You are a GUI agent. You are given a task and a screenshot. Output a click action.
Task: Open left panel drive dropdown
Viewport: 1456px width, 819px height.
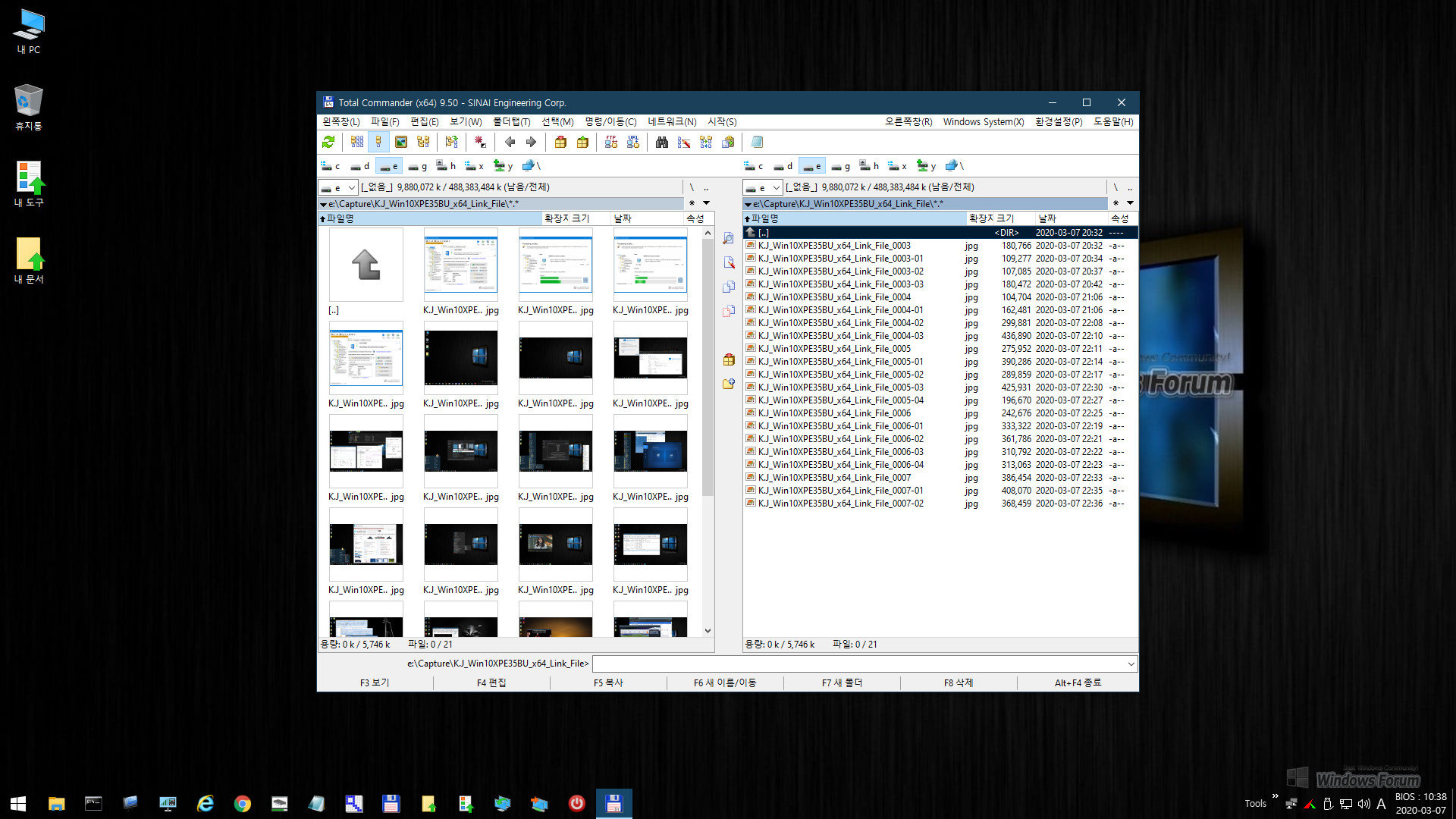click(x=338, y=187)
